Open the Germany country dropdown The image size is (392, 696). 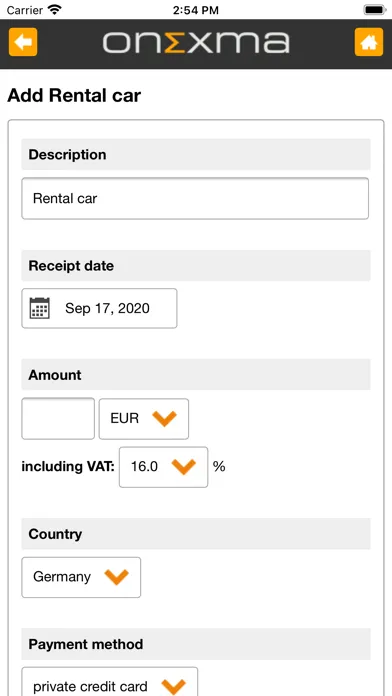(x=81, y=577)
